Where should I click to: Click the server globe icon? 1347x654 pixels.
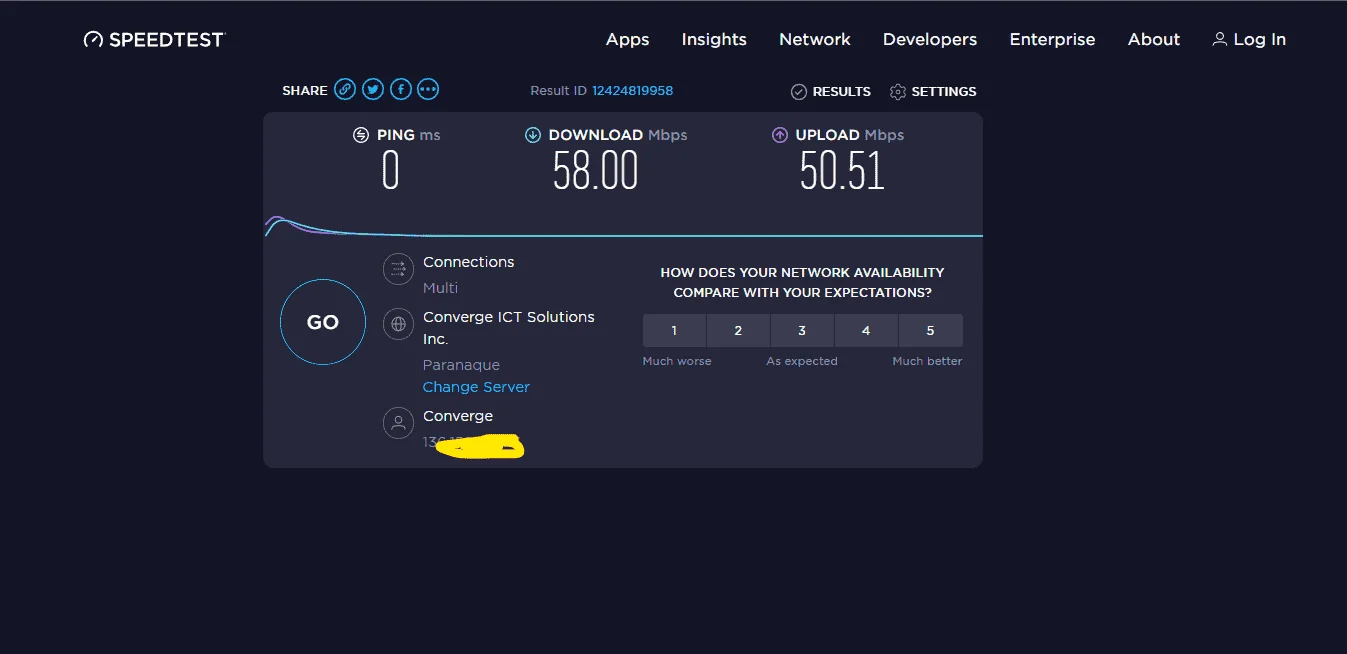click(x=398, y=323)
